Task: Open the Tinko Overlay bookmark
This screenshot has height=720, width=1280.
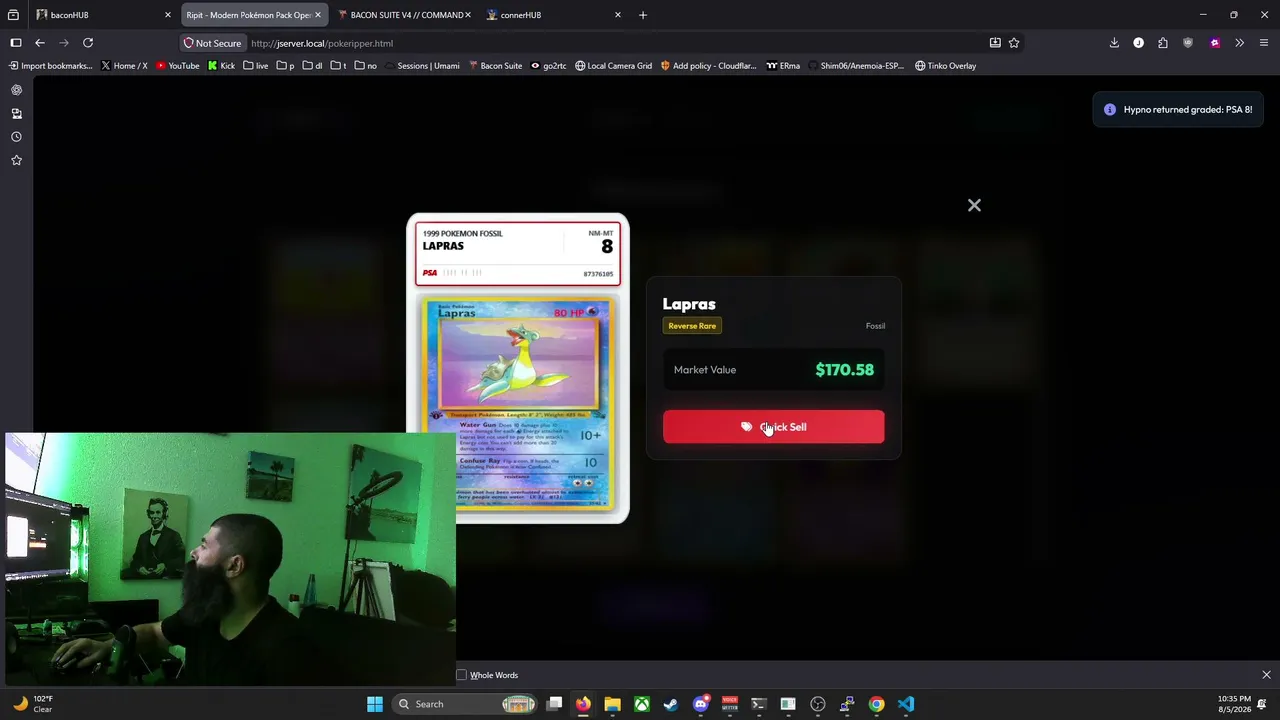Action: click(x=945, y=66)
